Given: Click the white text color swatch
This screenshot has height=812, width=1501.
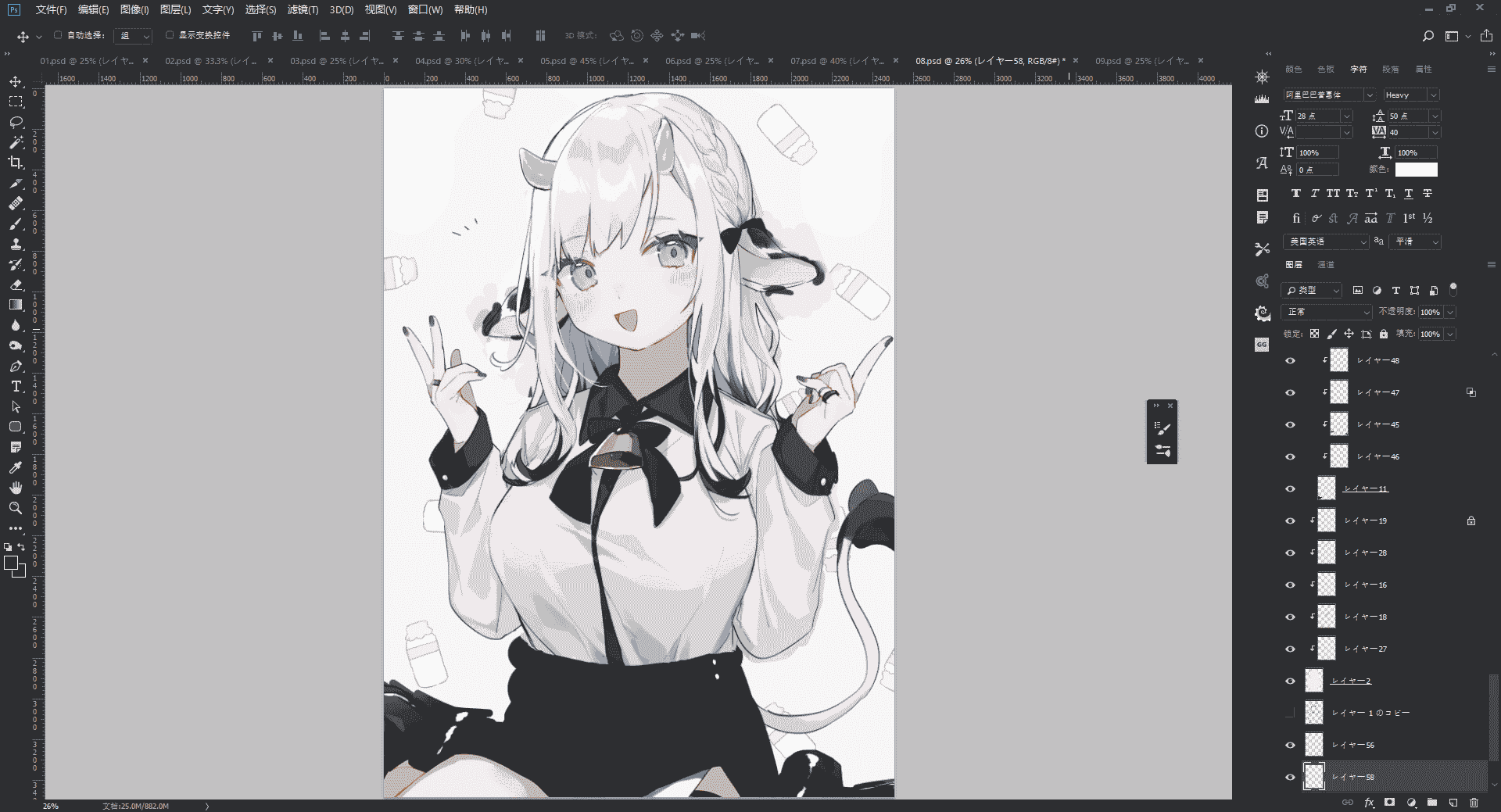Looking at the screenshot, I should click(x=1416, y=170).
